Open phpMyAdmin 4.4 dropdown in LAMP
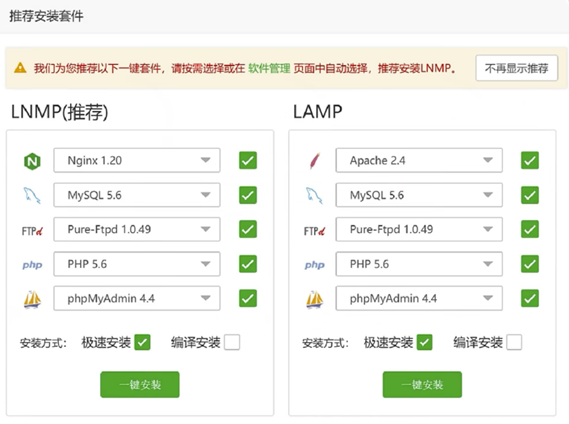Image resolution: width=569 pixels, height=424 pixels. pos(419,298)
